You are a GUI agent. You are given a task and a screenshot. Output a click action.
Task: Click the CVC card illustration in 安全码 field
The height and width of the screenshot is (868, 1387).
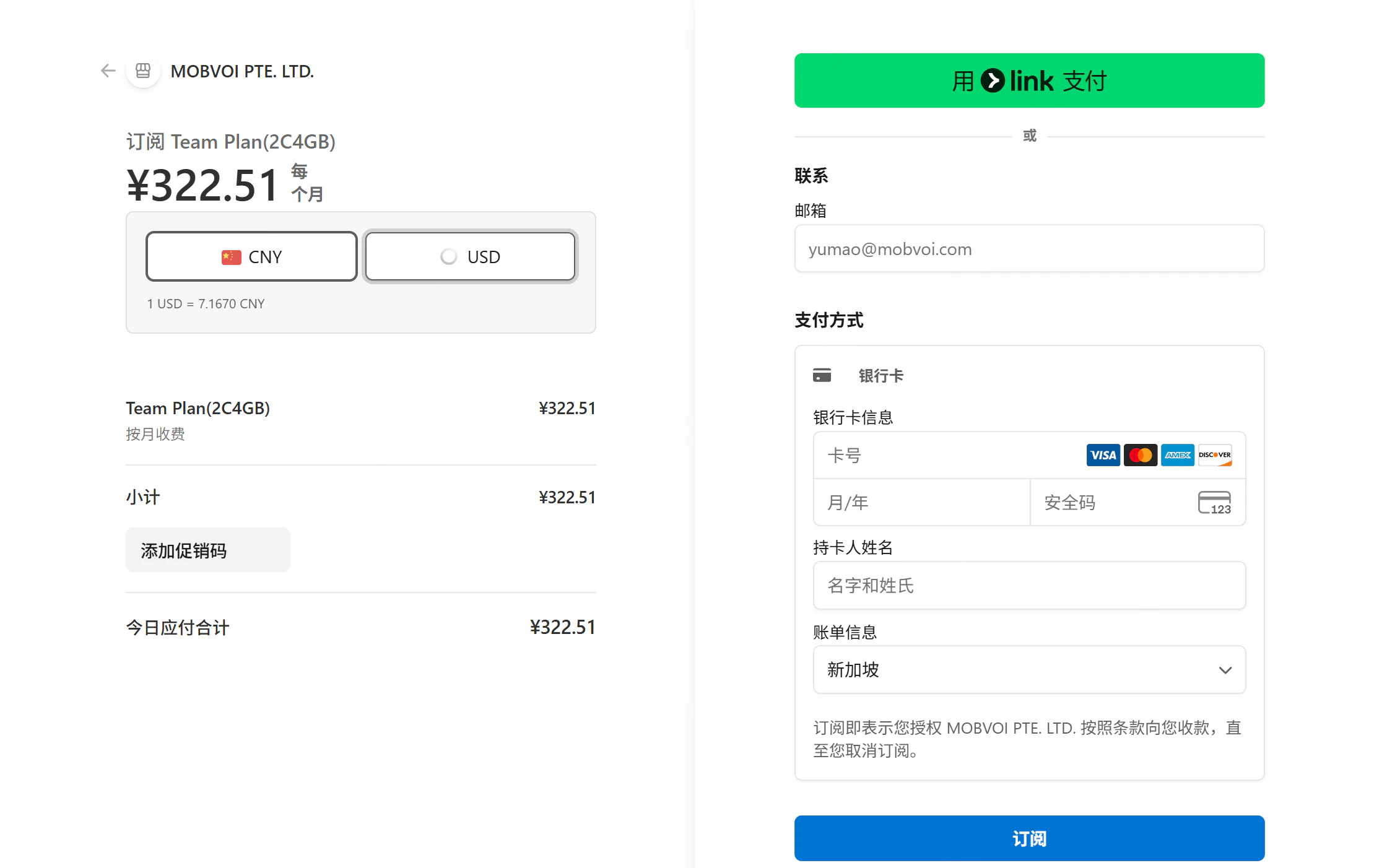(1215, 503)
